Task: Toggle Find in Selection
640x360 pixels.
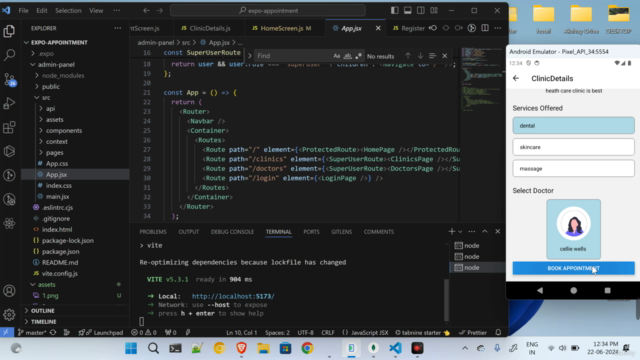Action: pyautogui.click(x=432, y=56)
